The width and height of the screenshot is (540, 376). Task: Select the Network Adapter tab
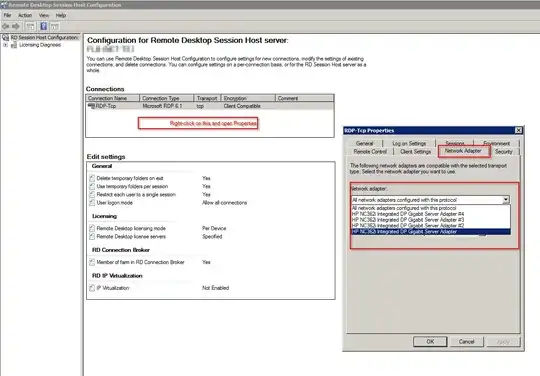(x=464, y=151)
